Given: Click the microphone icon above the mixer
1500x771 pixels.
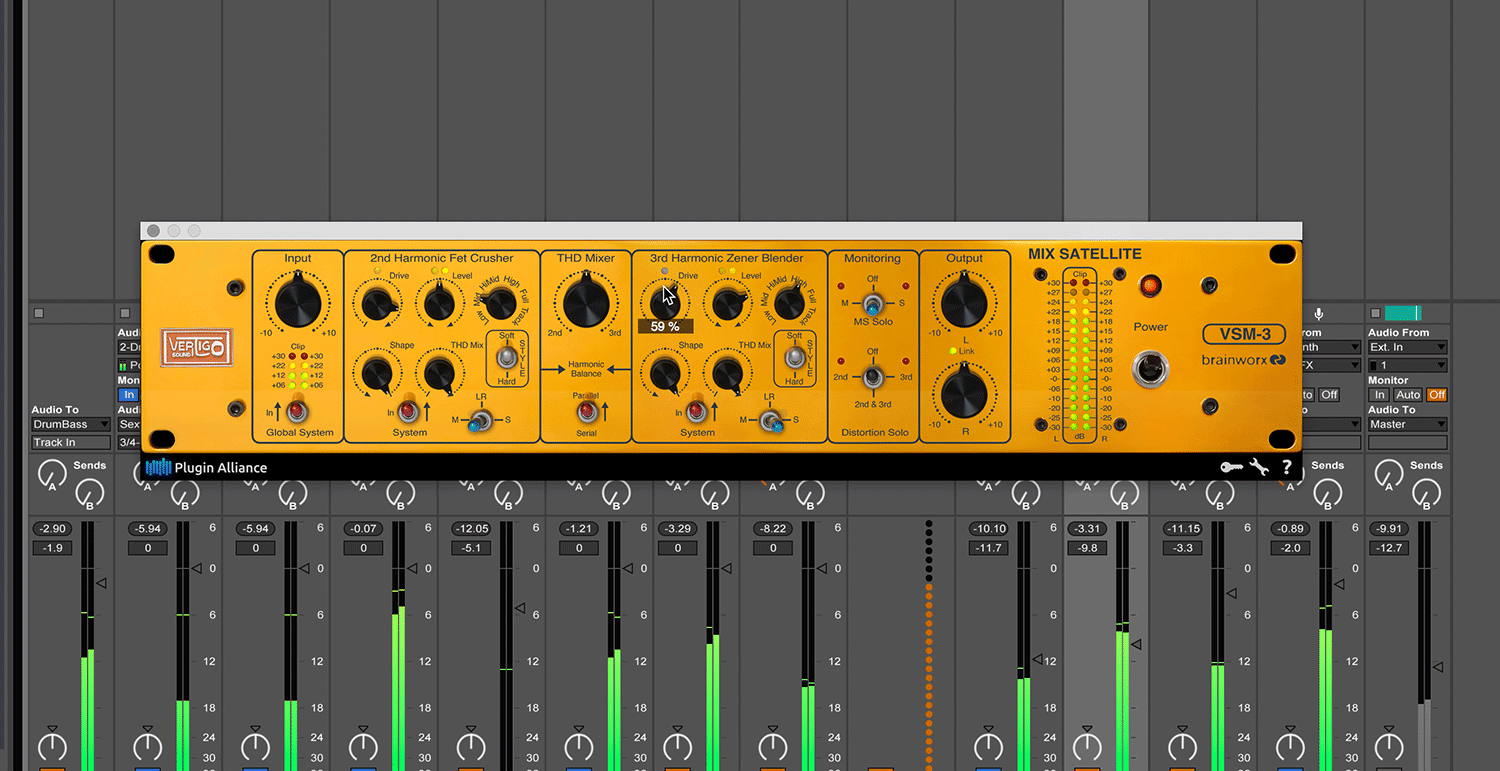Looking at the screenshot, I should pos(1318,314).
